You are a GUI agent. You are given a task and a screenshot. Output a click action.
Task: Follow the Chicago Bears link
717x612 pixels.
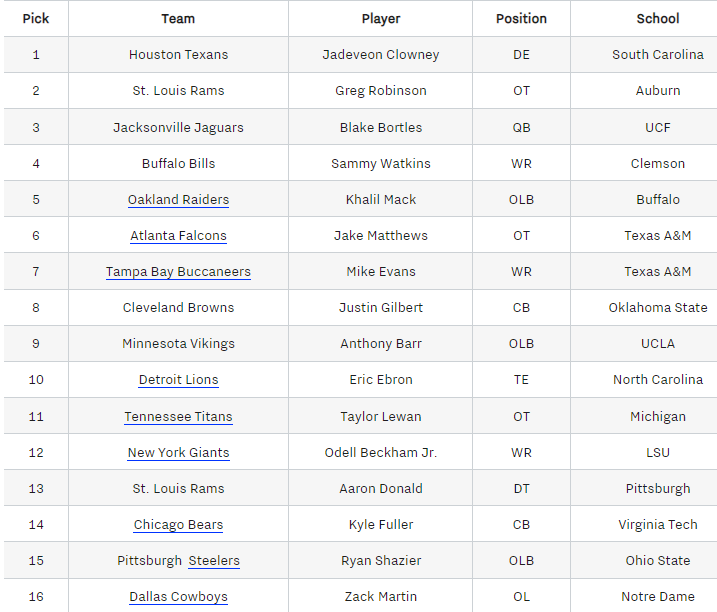(178, 525)
